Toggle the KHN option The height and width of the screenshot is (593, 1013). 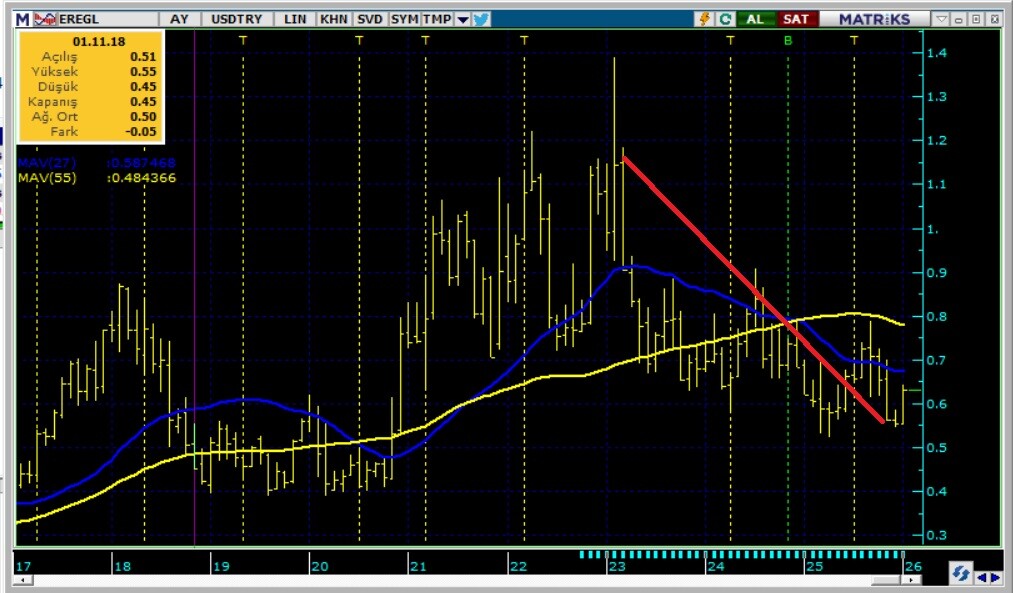coord(334,19)
